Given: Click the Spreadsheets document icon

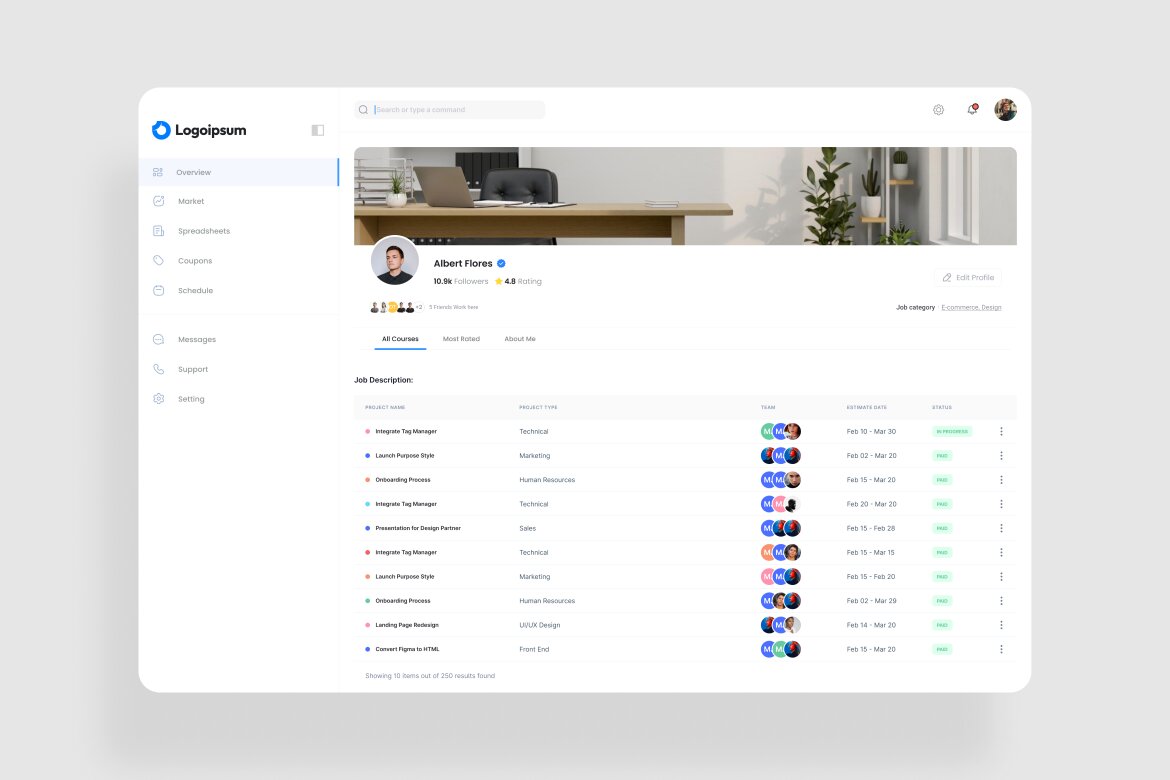Looking at the screenshot, I should click(x=157, y=230).
